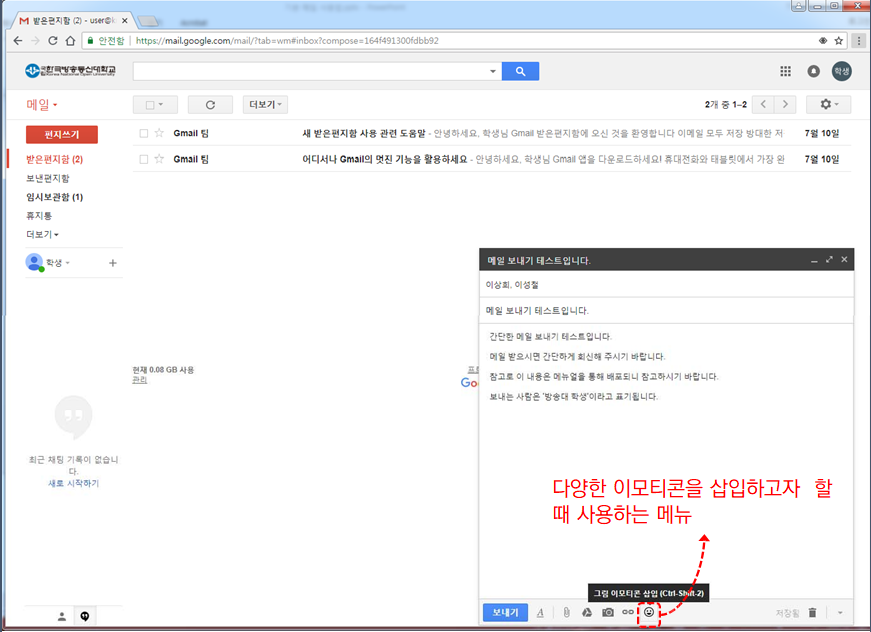871x632 pixels.
Task: Open 휴지통 folder
Action: [39, 215]
